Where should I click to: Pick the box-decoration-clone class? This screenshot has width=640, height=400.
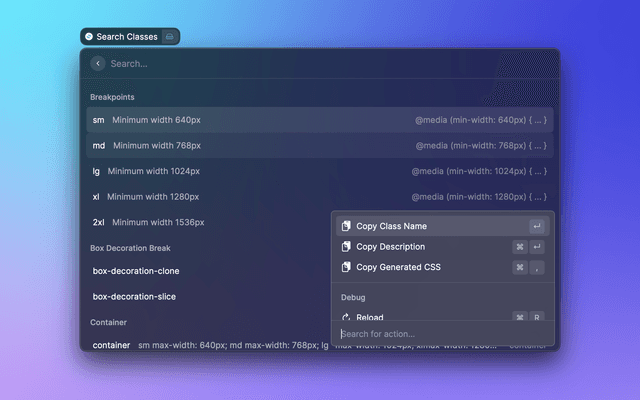coord(136,271)
